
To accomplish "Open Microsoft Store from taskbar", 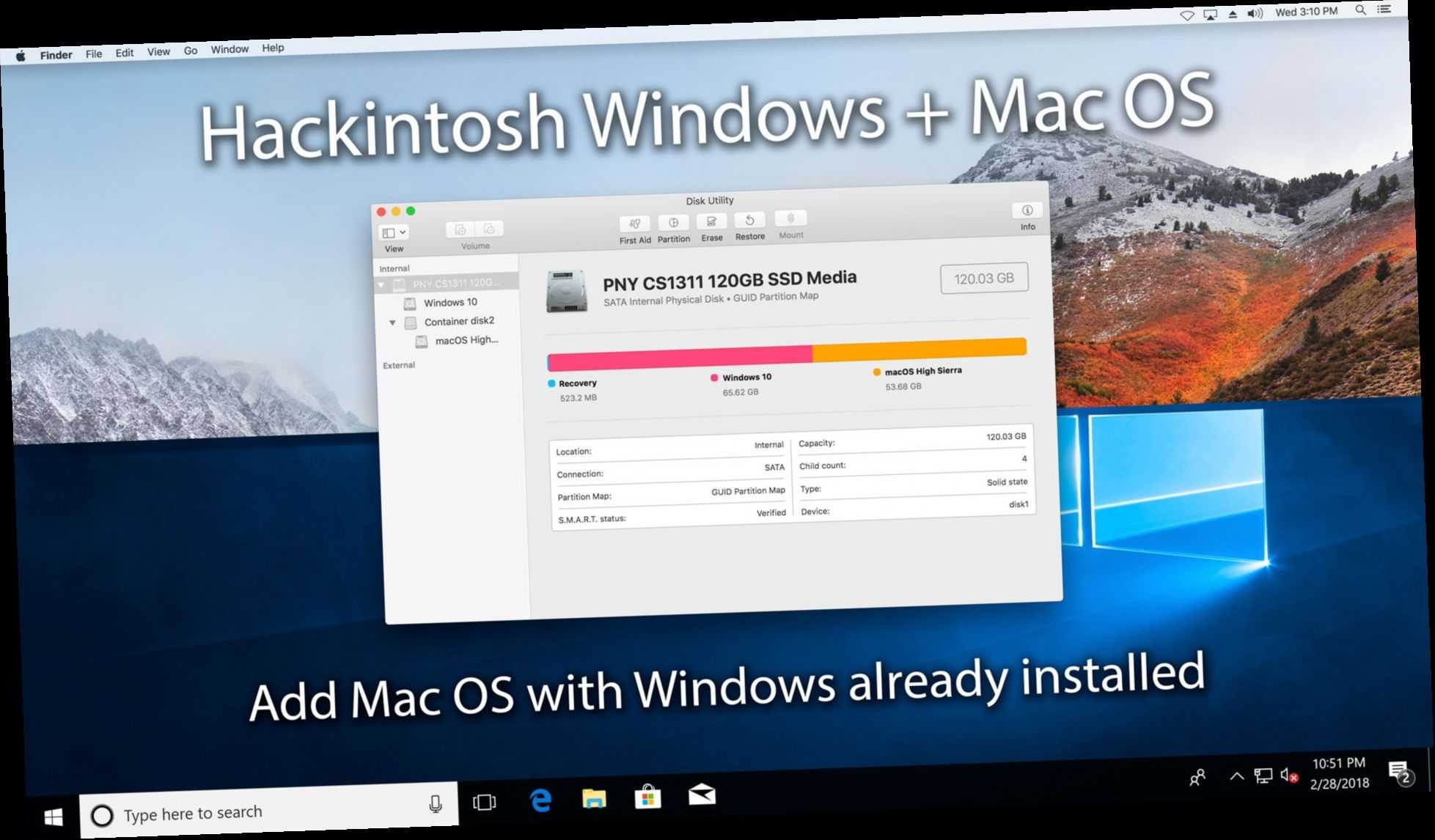I will click(647, 796).
